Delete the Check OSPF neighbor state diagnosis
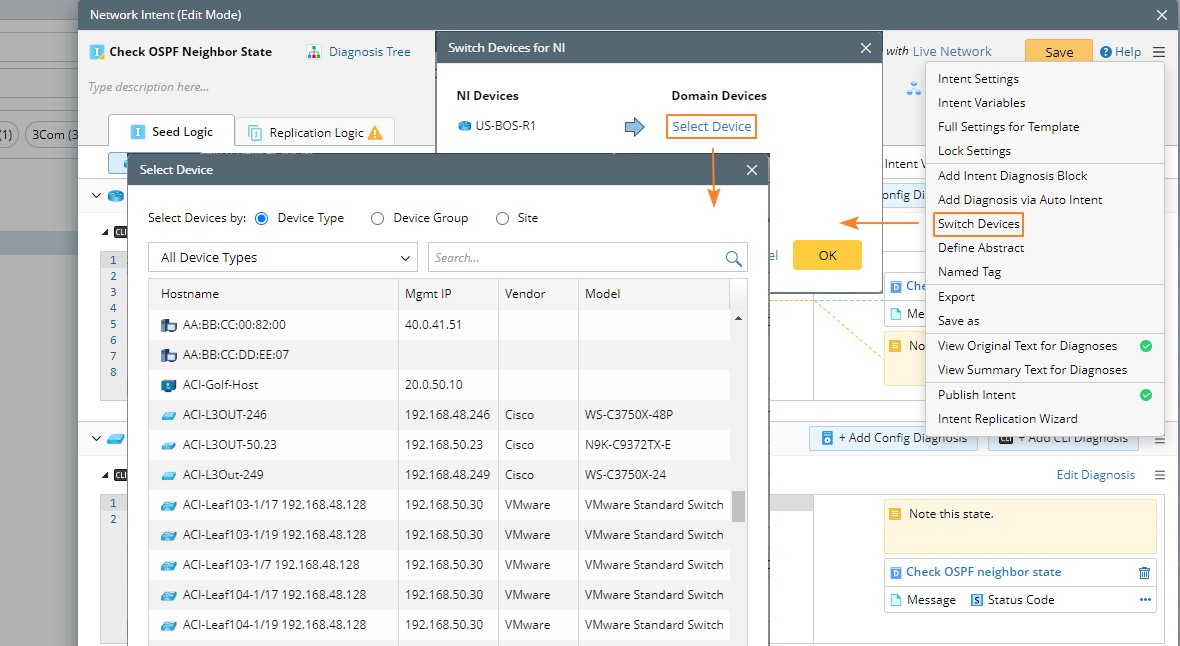 (1144, 573)
